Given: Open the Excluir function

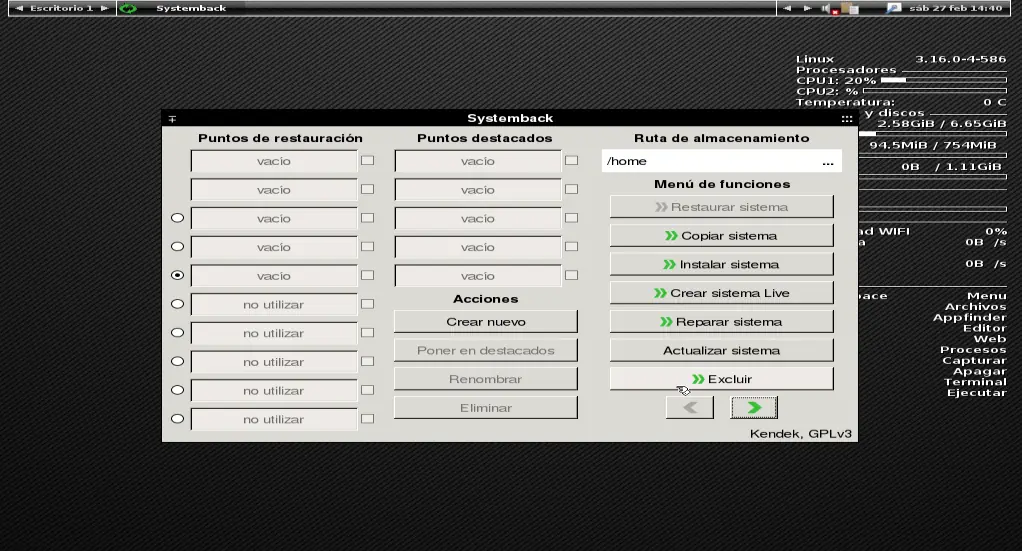Looking at the screenshot, I should [722, 379].
